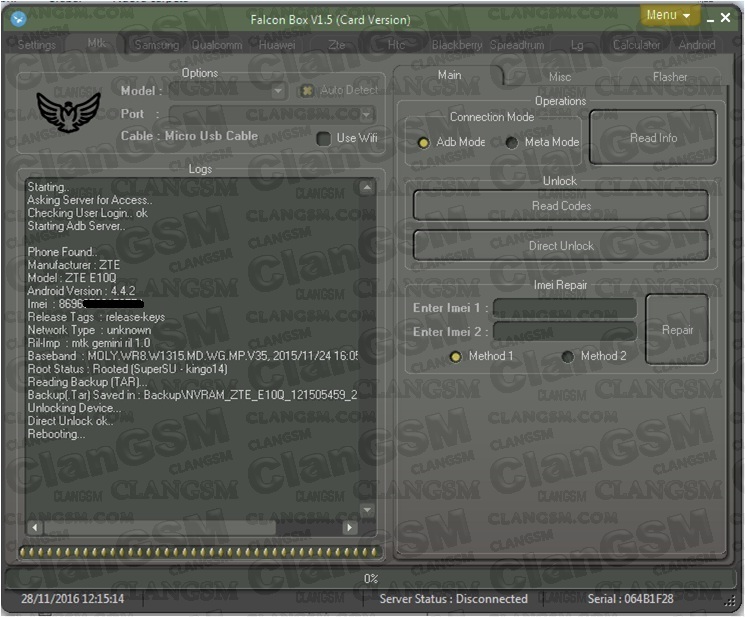Click the log scroll down arrow

367,510
